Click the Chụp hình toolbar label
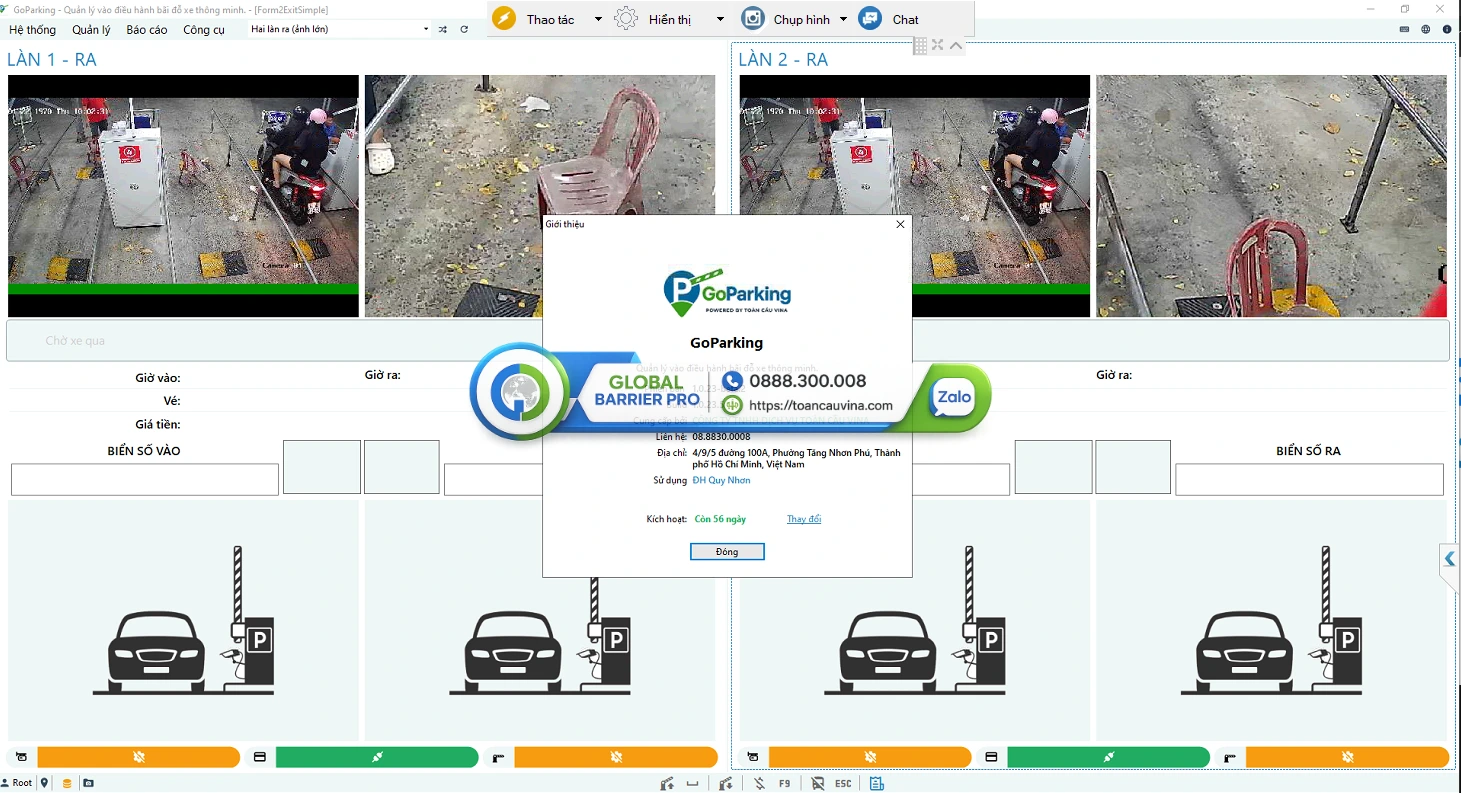The height and width of the screenshot is (793, 1461). [802, 20]
